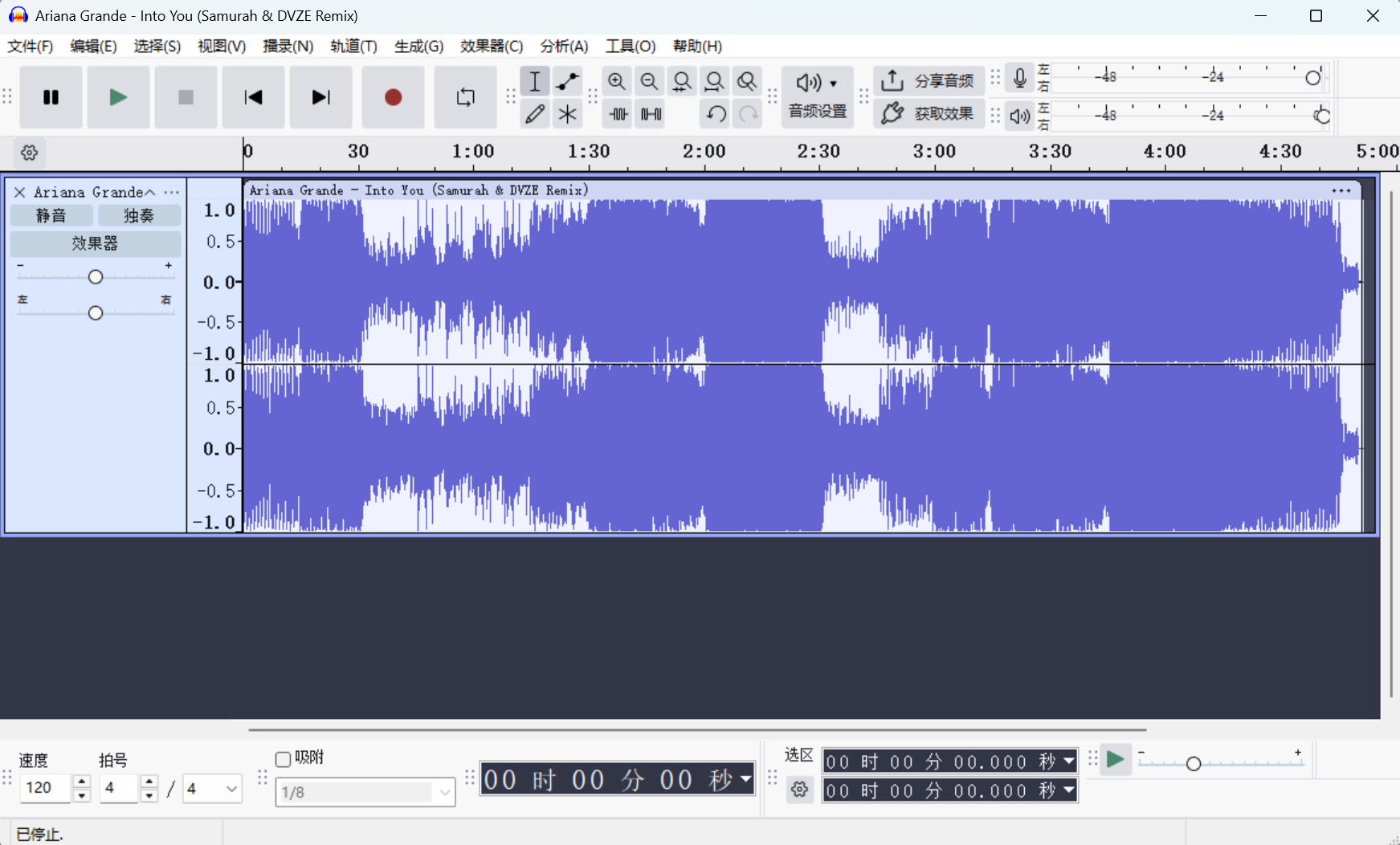Zoom in on the waveform
This screenshot has width=1400, height=845.
click(x=617, y=81)
